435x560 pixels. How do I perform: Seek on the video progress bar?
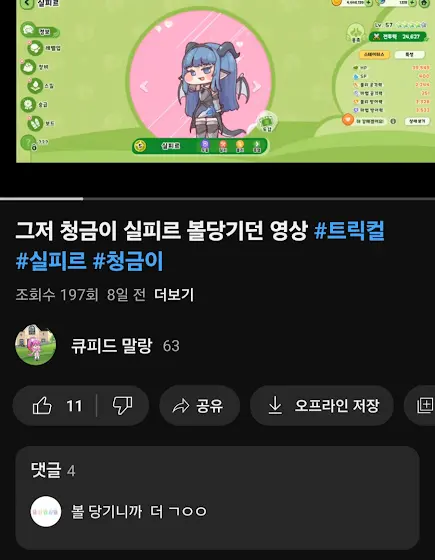(218, 199)
